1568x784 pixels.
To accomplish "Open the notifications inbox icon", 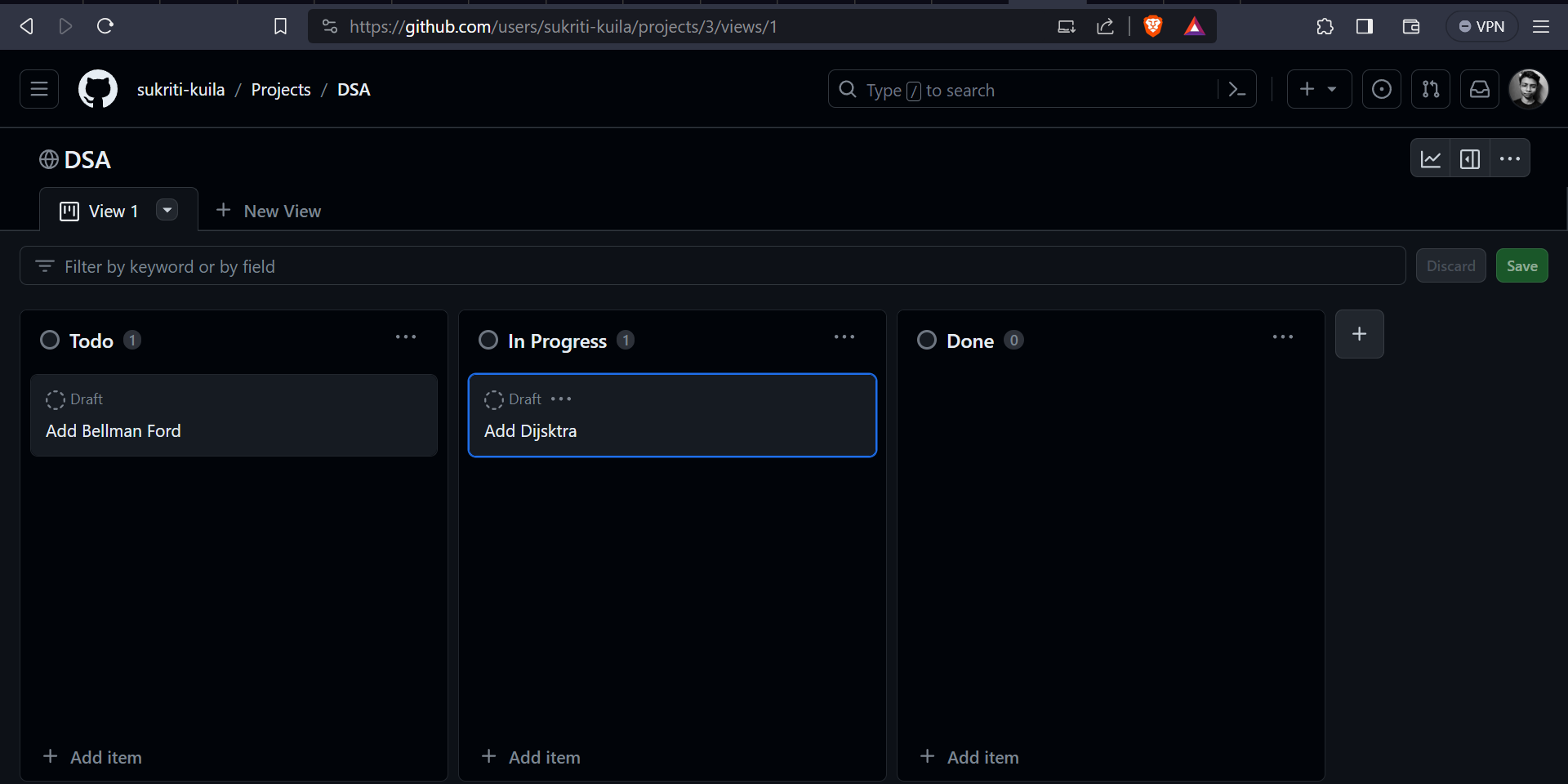I will point(1479,89).
